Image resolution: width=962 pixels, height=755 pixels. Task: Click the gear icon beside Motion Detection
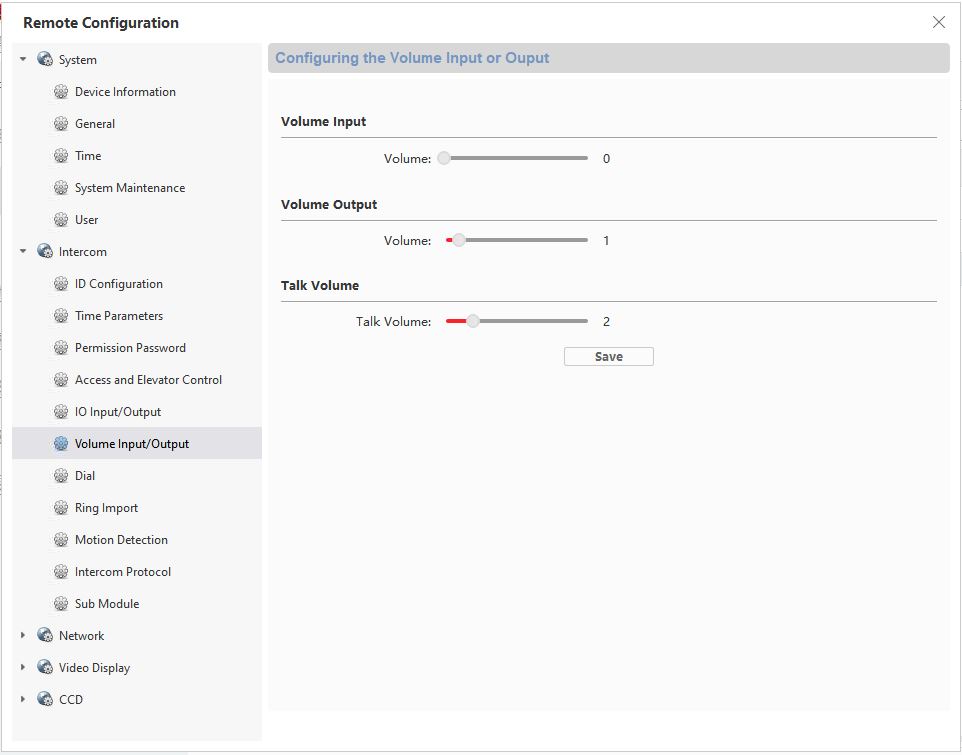[x=61, y=540]
